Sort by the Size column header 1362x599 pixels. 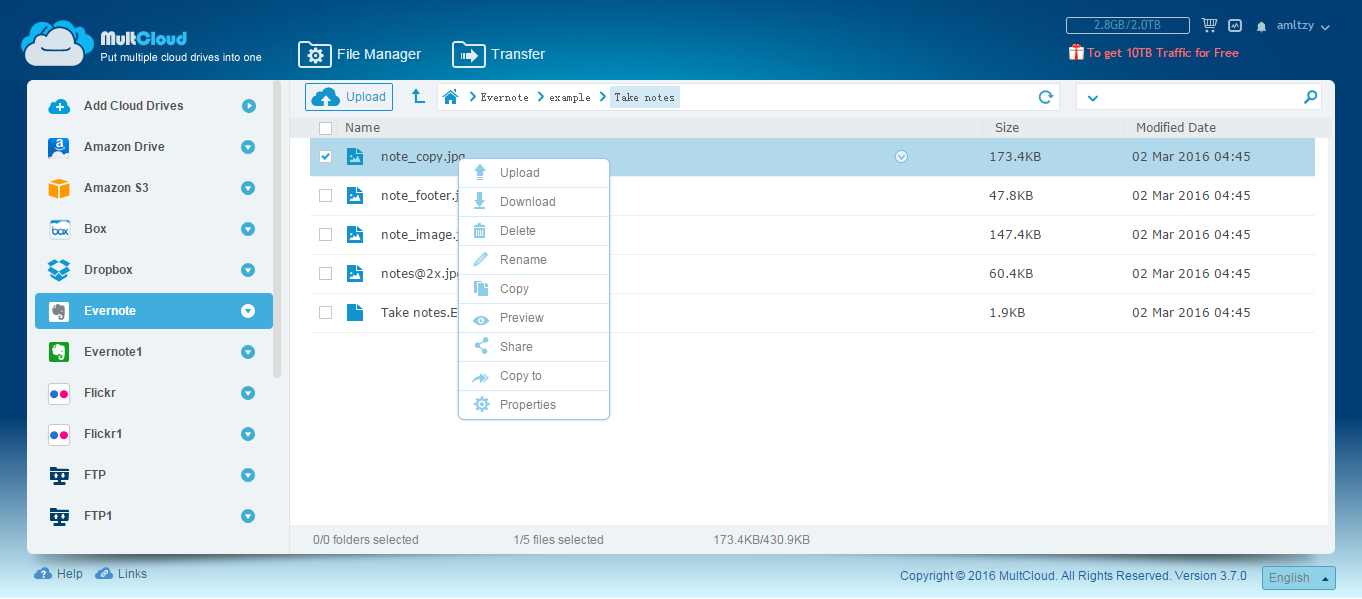(1007, 128)
